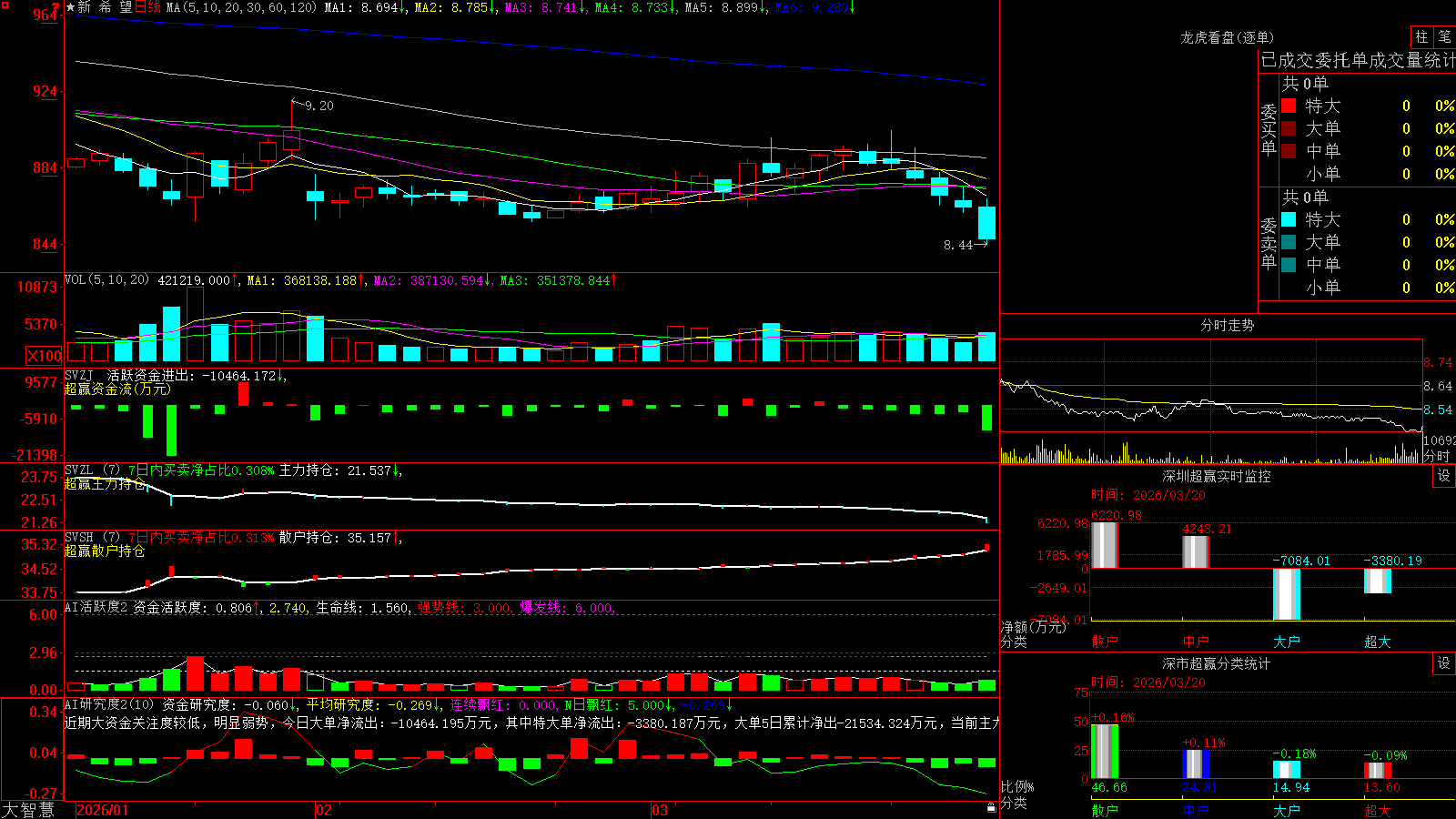Click the 大智慧 logo at bottom-left
1456x819 pixels.
(x=28, y=810)
